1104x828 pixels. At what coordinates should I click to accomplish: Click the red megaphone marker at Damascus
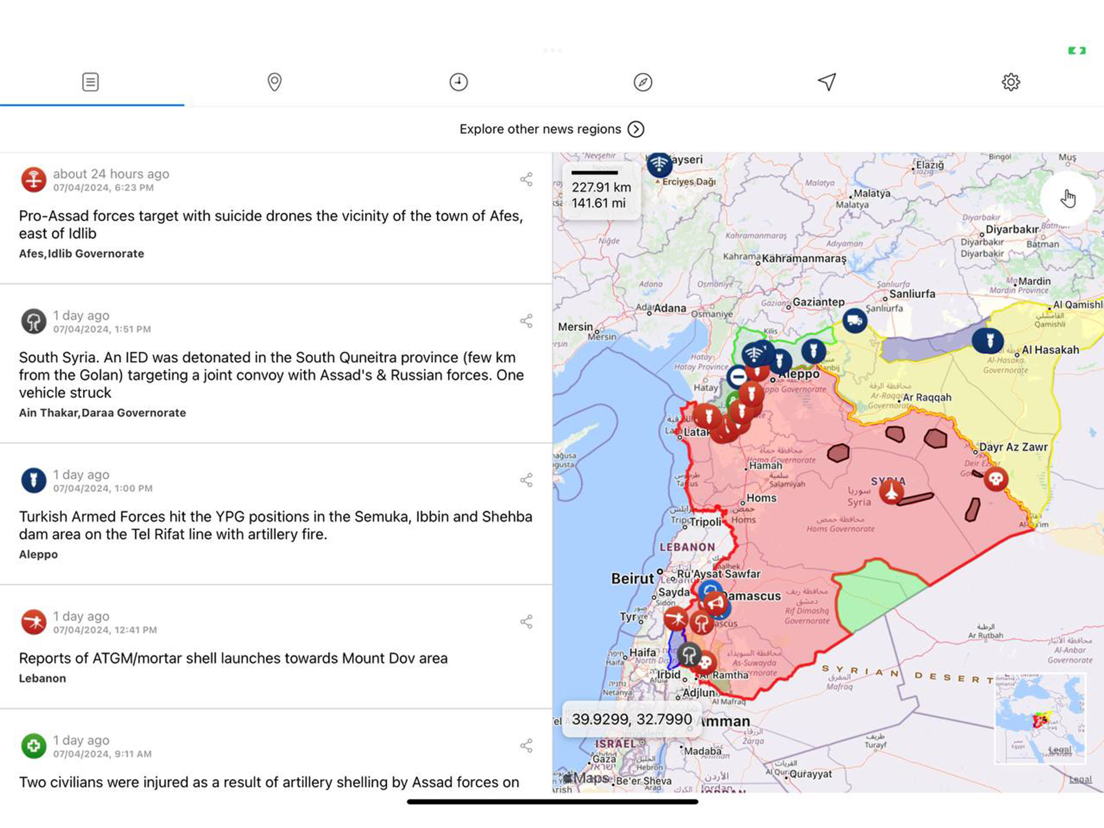click(x=715, y=603)
